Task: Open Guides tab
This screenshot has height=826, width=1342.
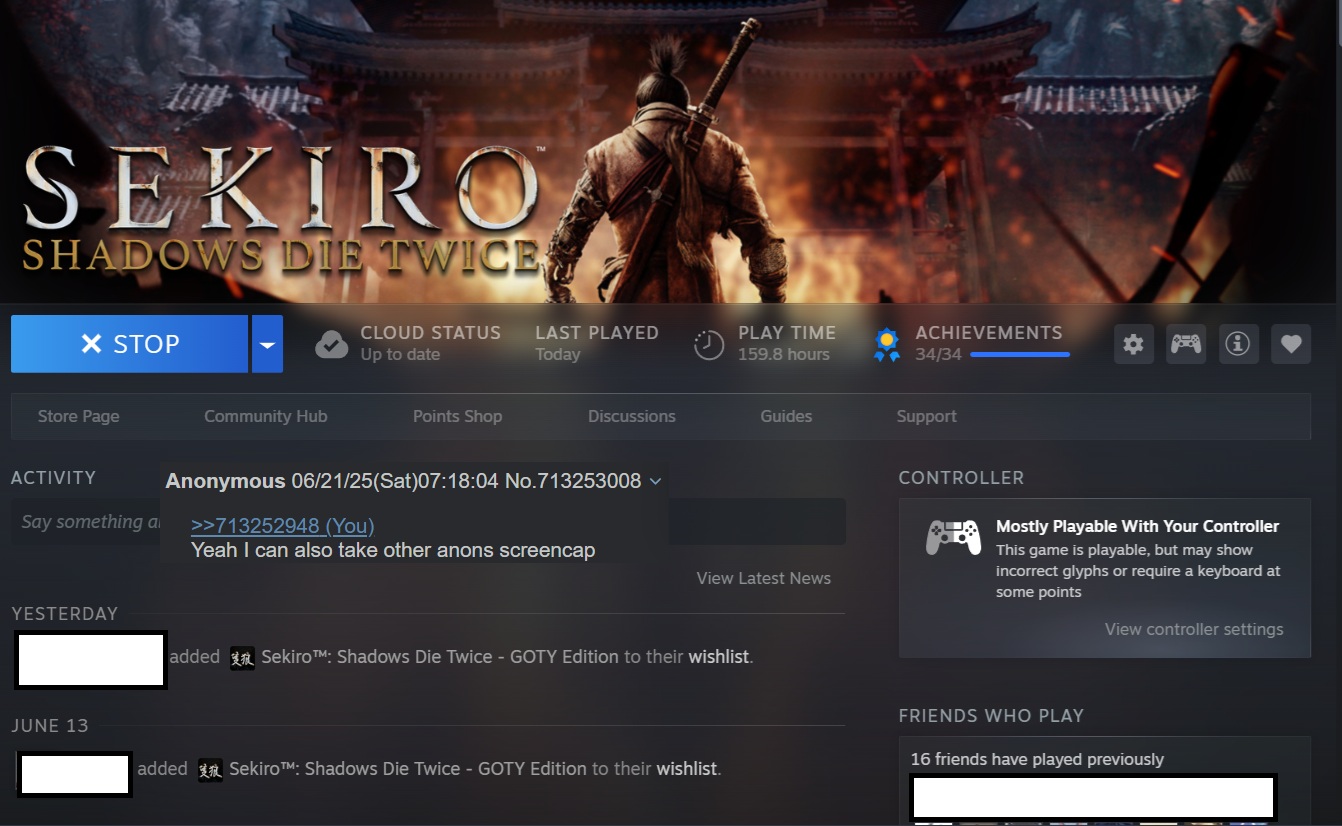Action: [x=786, y=416]
